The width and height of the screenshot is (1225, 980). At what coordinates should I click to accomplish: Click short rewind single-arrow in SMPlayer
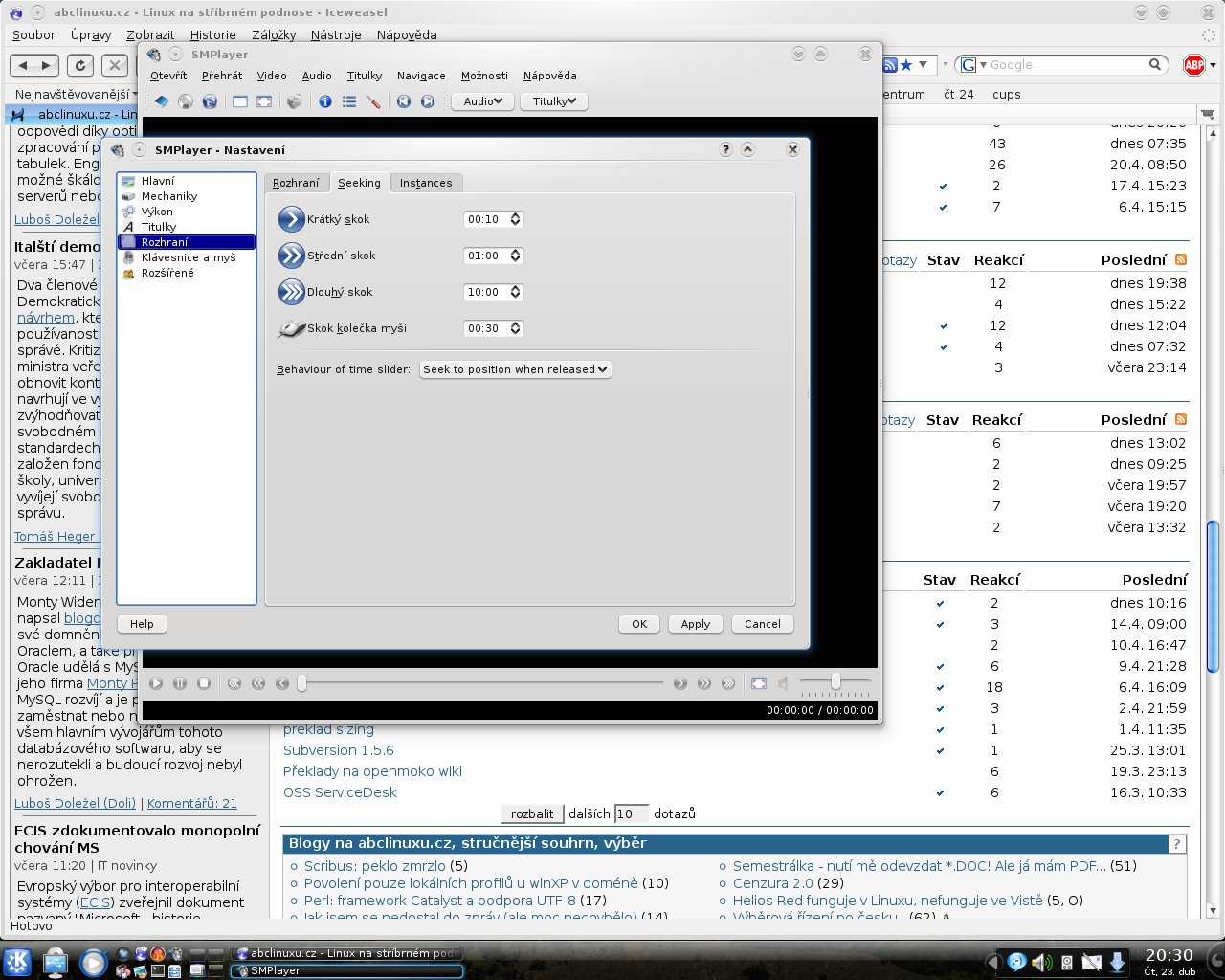pyautogui.click(x=282, y=683)
